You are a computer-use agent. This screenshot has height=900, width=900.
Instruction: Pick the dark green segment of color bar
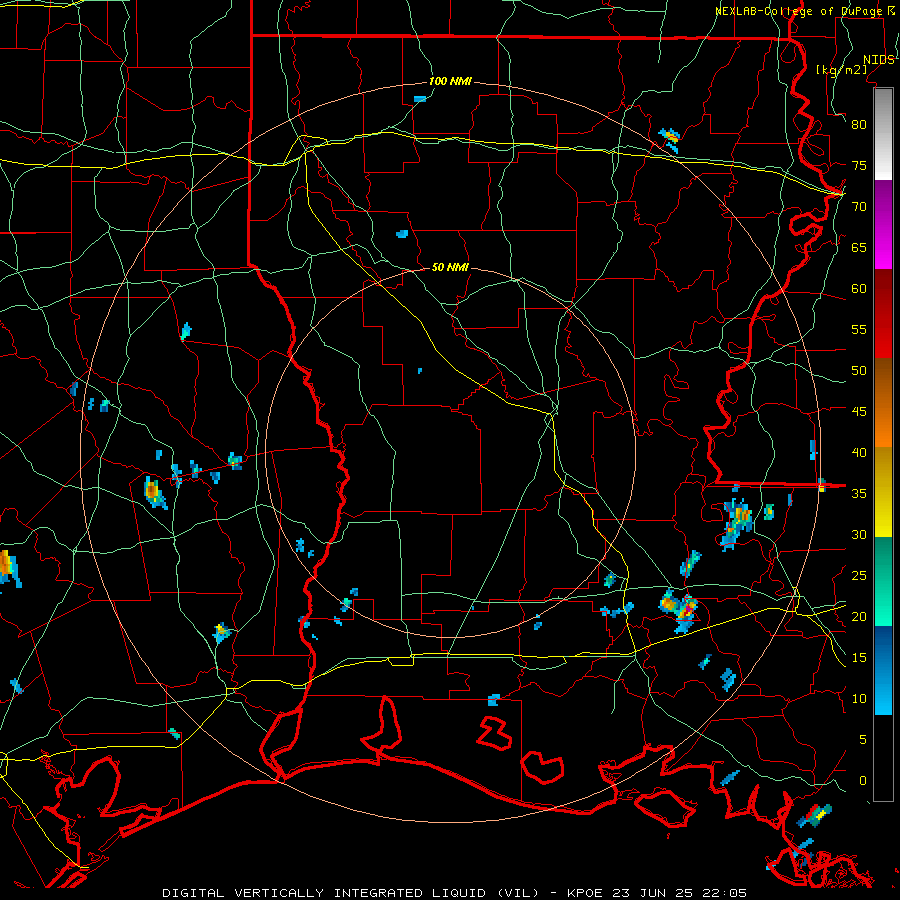883,560
